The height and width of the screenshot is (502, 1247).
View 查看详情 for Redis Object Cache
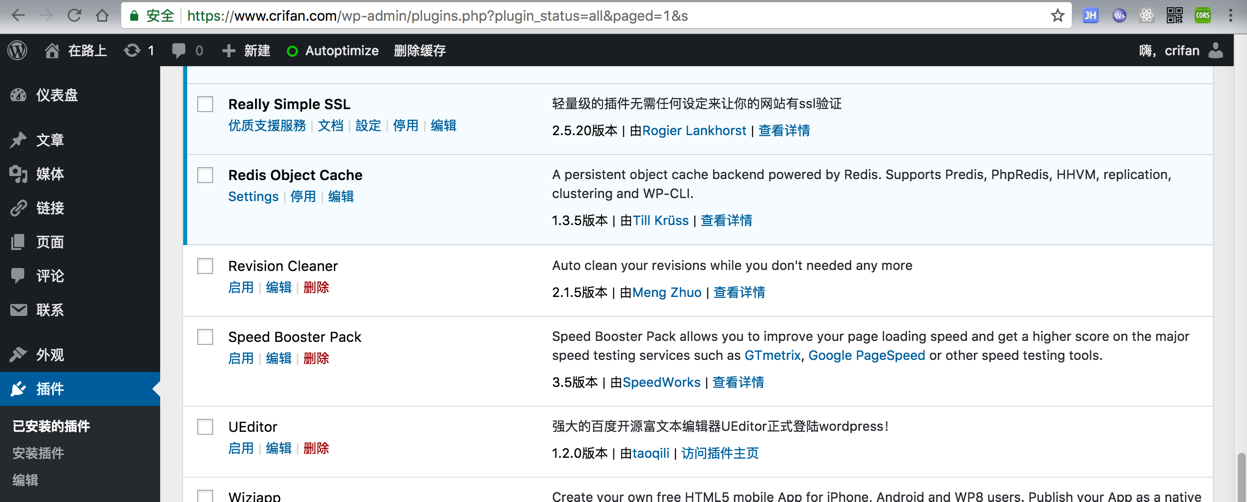click(x=726, y=221)
